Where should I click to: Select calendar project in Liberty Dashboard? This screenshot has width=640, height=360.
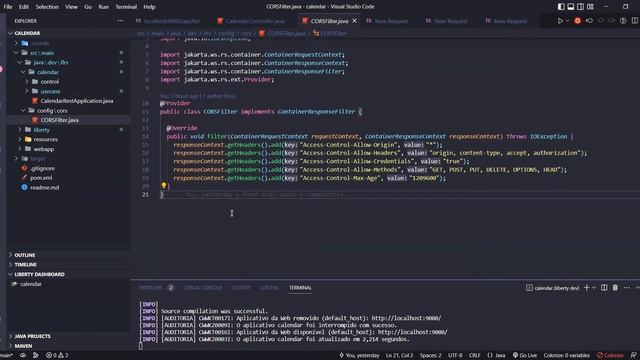click(x=31, y=284)
